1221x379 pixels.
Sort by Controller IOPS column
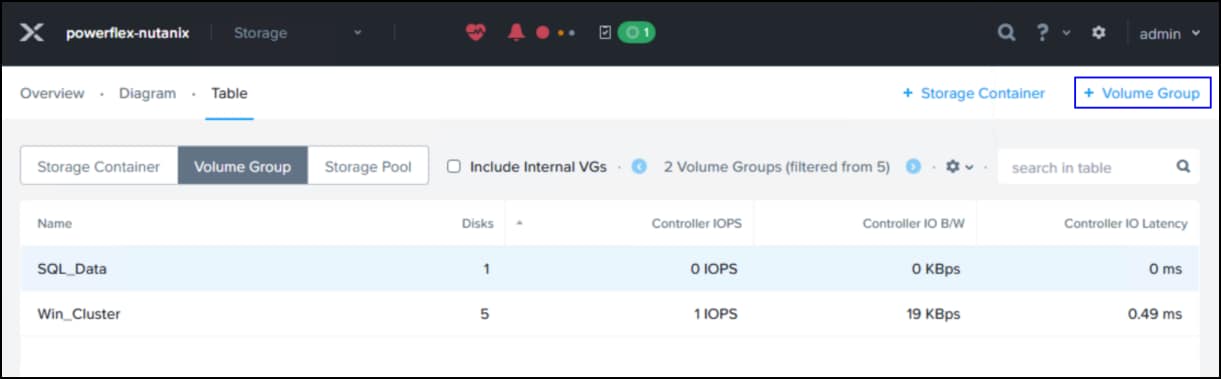point(697,224)
